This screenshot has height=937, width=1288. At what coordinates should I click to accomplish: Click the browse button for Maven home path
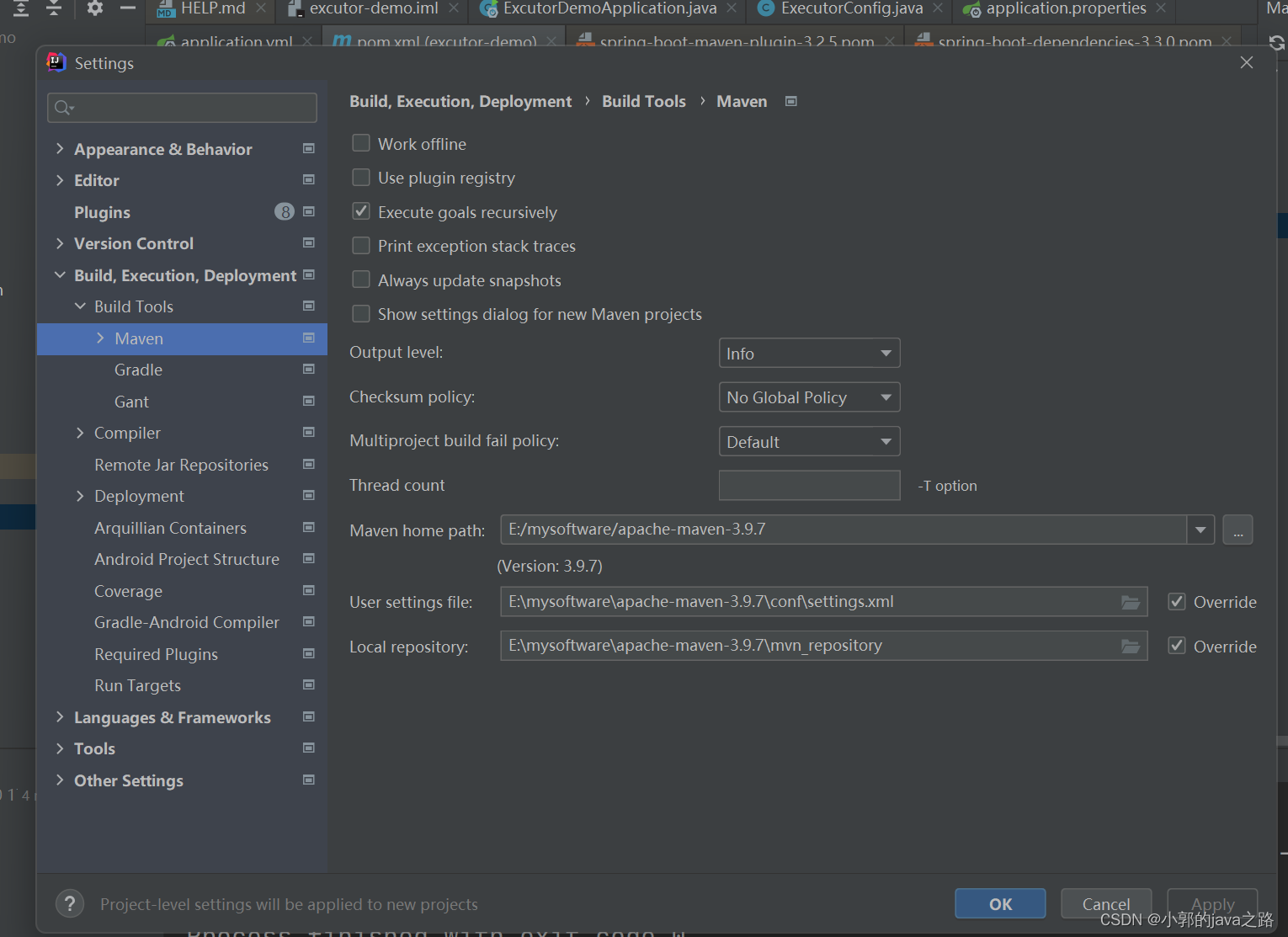pyautogui.click(x=1237, y=530)
